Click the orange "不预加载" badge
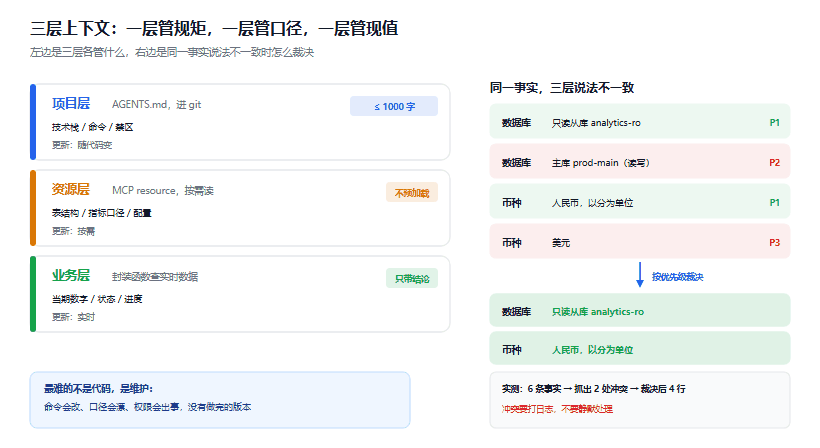This screenshot has height=448, width=820. click(412, 192)
